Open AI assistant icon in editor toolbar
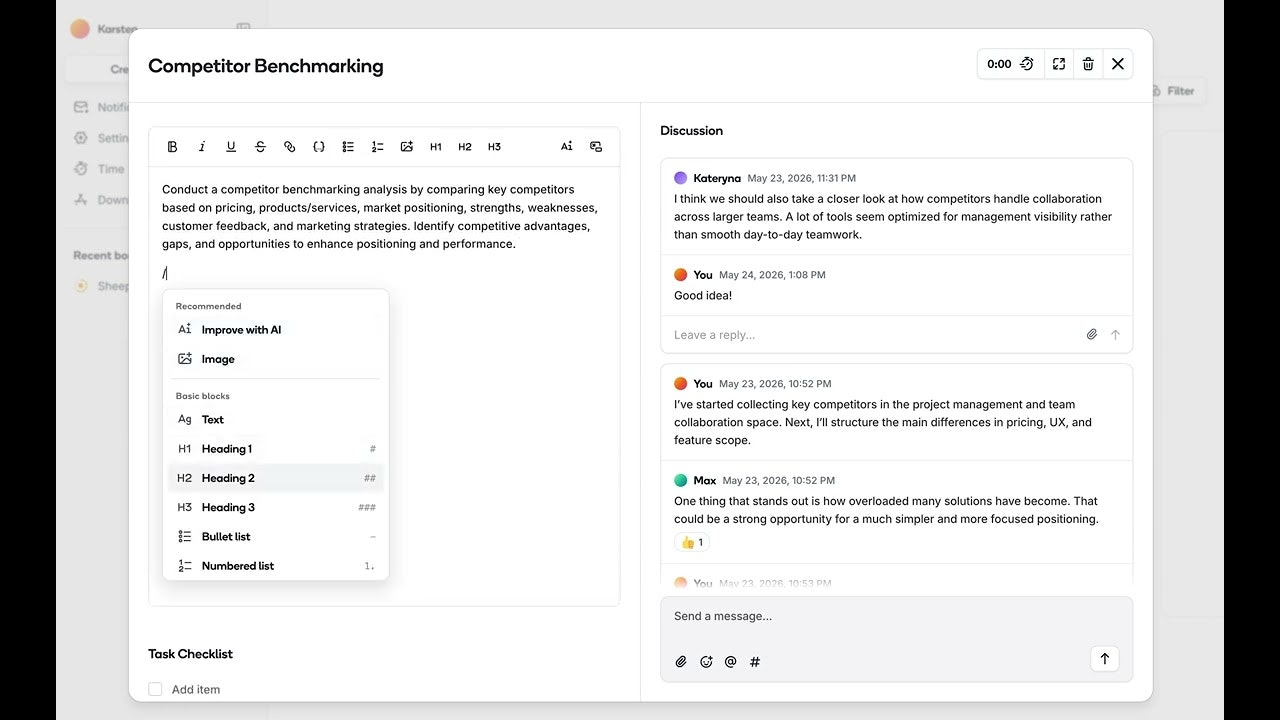Screen dimensions: 1280x720 566,147
